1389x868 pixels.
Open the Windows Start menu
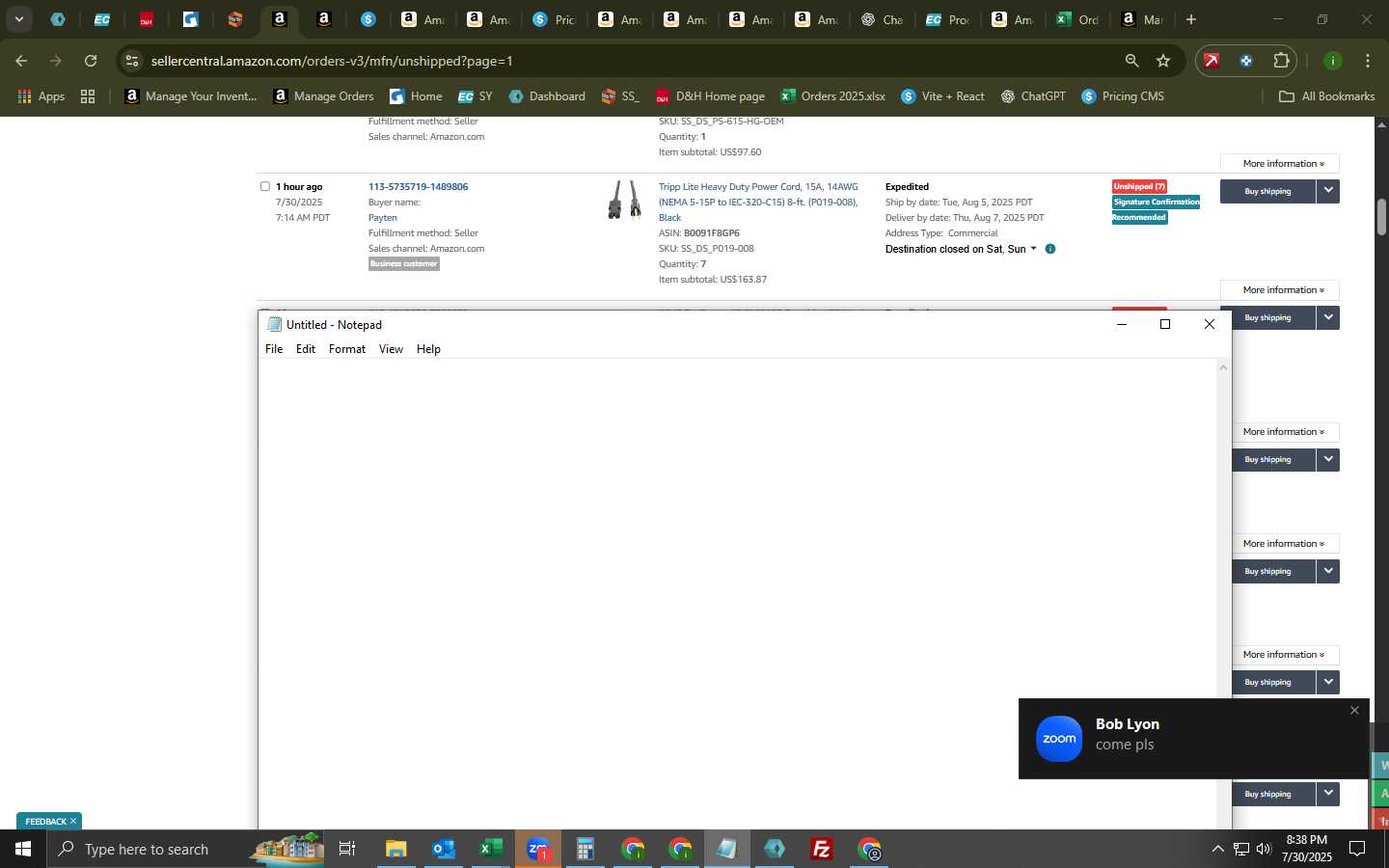tap(23, 849)
